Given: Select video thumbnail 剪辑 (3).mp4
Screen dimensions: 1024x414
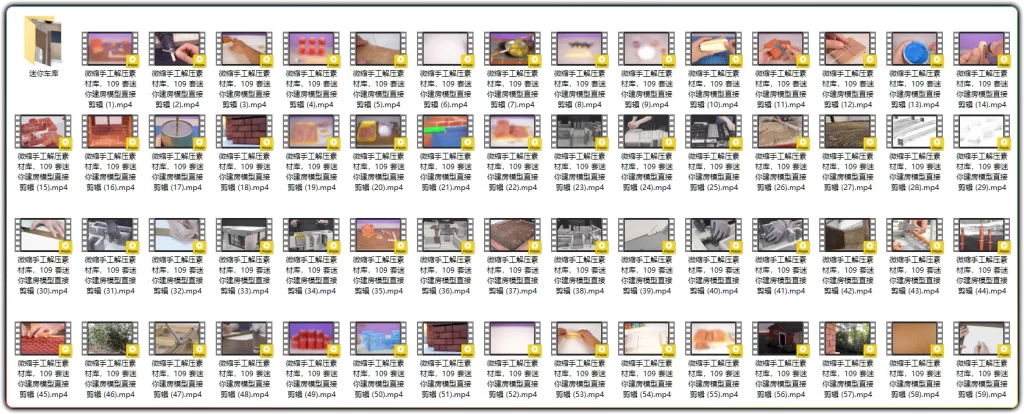Looking at the screenshot, I should (244, 49).
